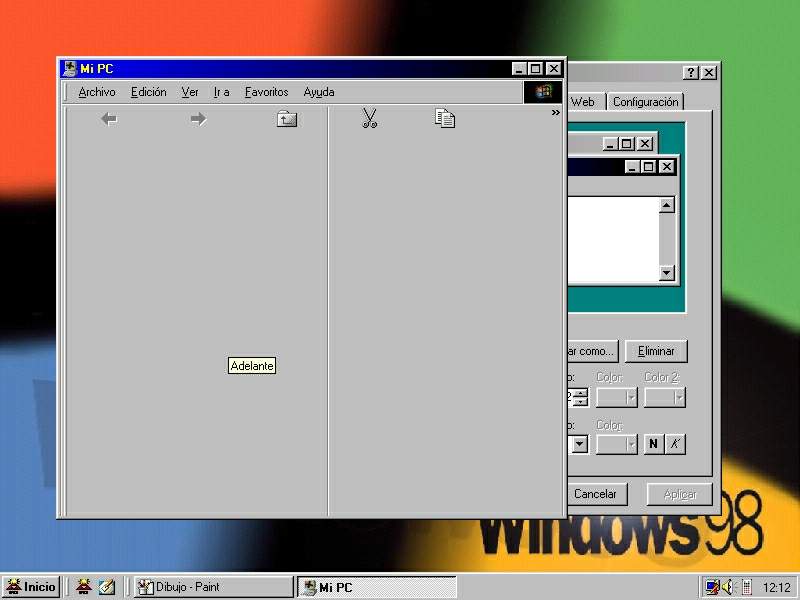800x600 pixels.
Task: Click the 12:12 taskbar clock
Action: point(777,587)
